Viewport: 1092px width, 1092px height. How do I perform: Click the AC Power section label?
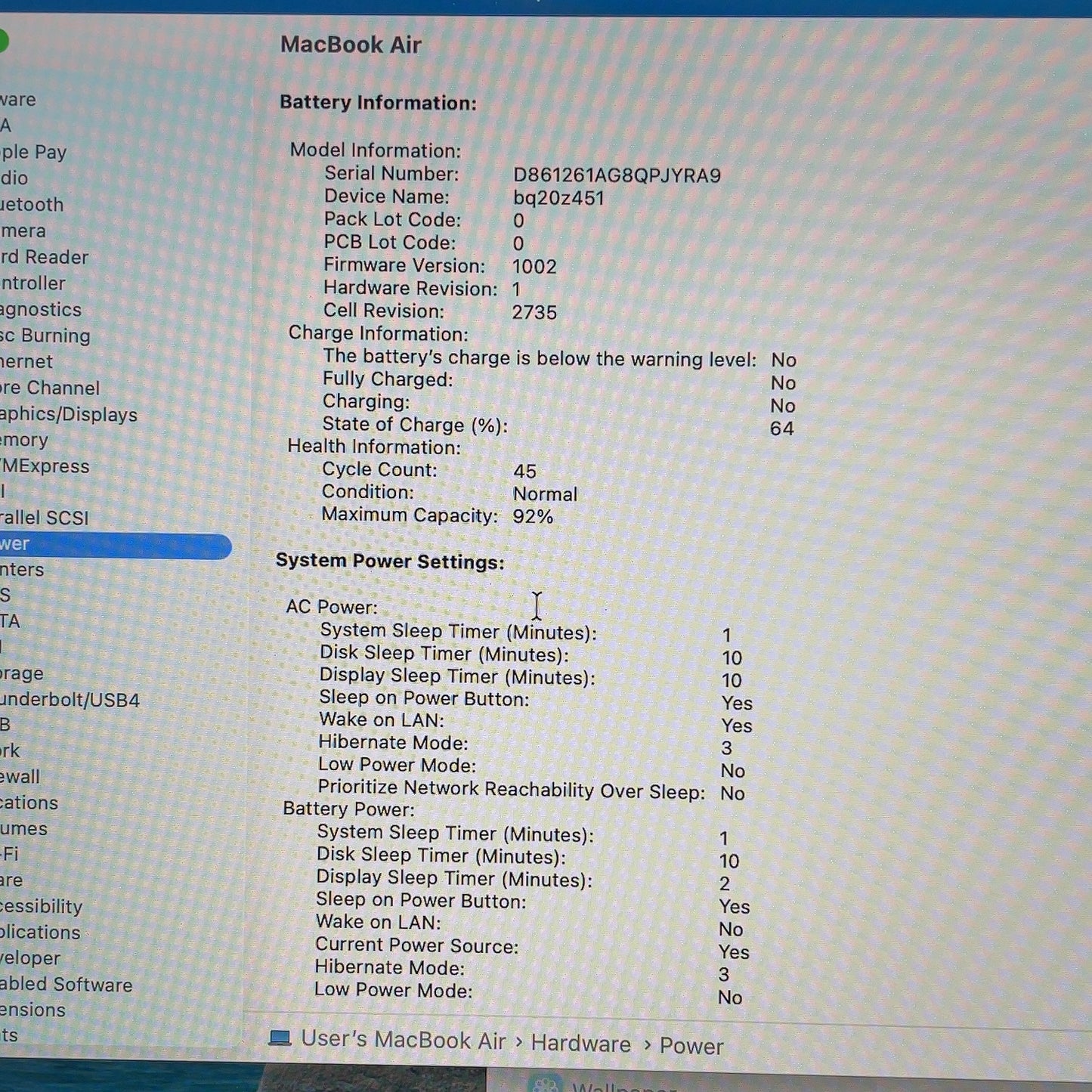(332, 607)
